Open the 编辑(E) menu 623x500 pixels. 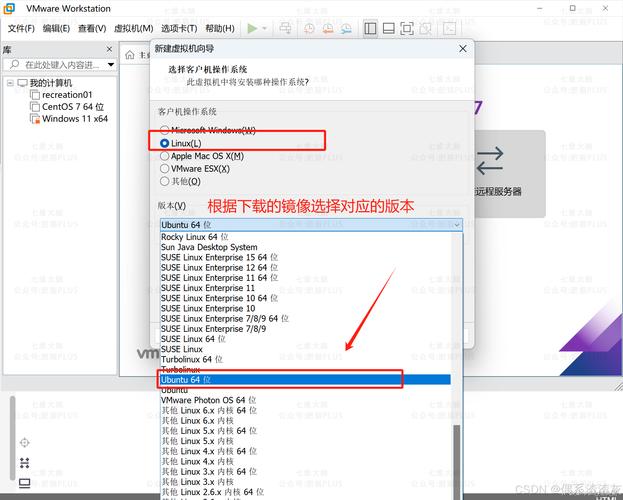click(x=56, y=28)
